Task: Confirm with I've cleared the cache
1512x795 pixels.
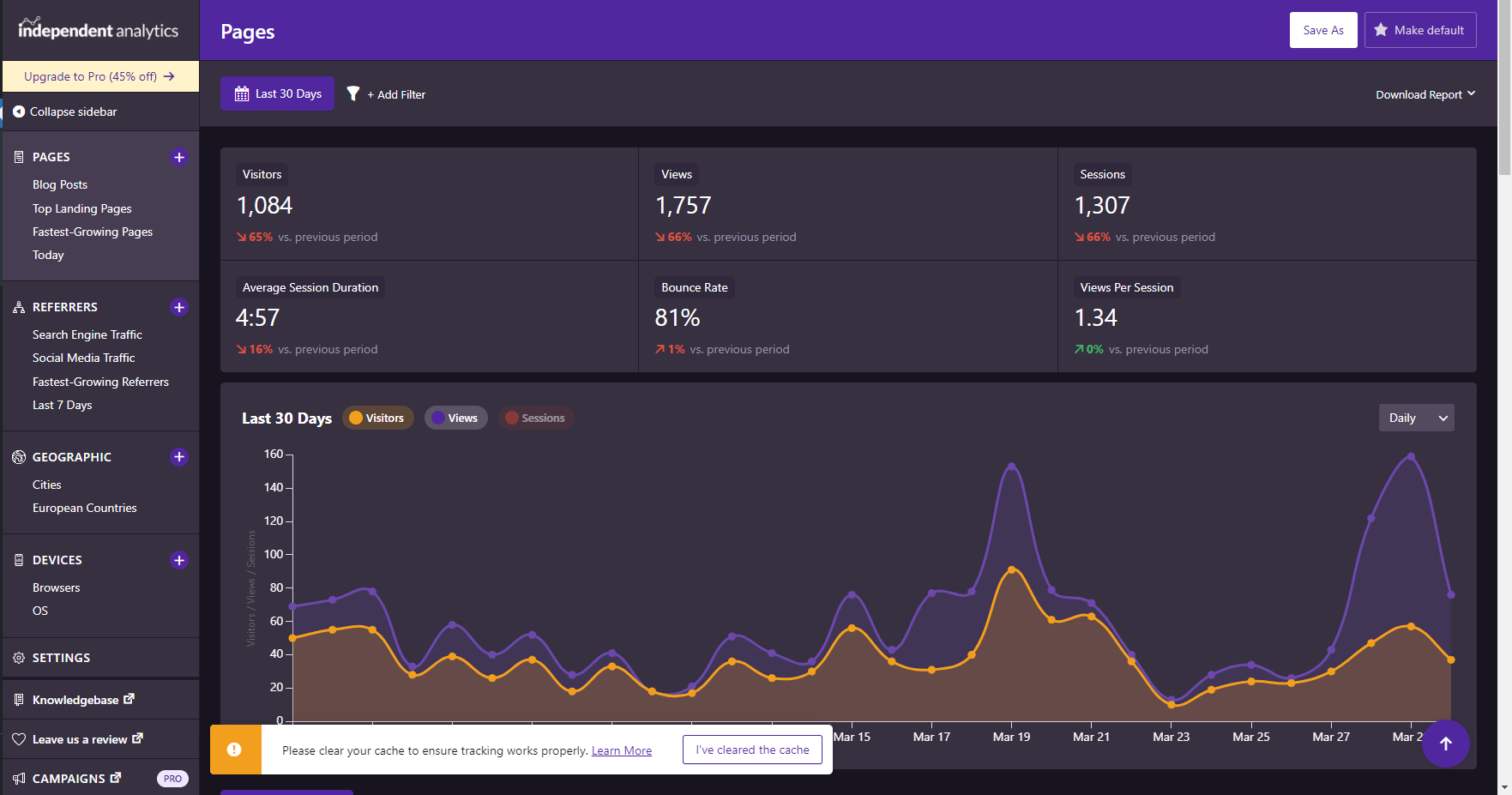Action: click(752, 750)
